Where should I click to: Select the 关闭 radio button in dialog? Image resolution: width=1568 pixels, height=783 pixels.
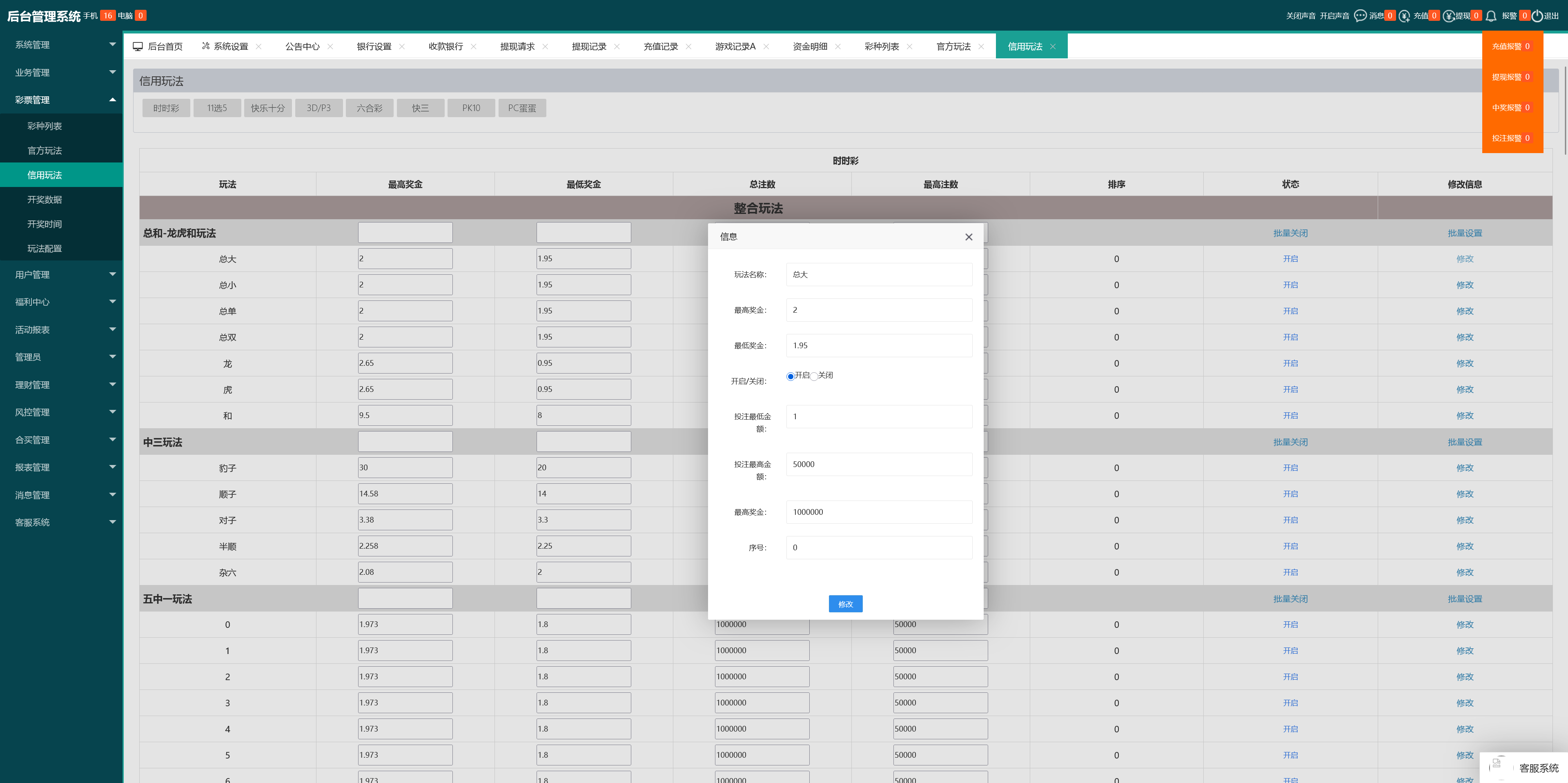[x=814, y=376]
